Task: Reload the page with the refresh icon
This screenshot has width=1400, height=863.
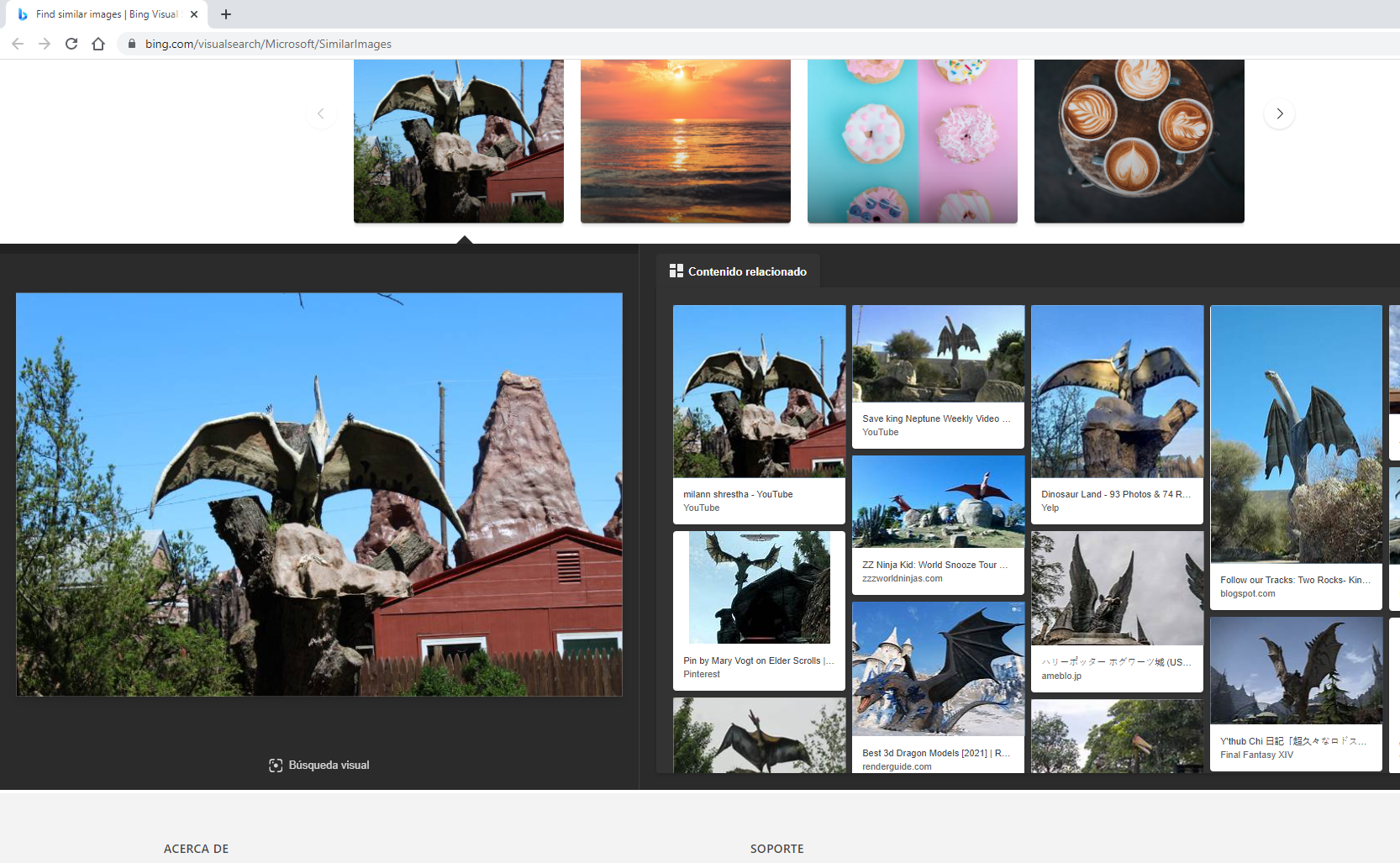Action: [x=71, y=44]
